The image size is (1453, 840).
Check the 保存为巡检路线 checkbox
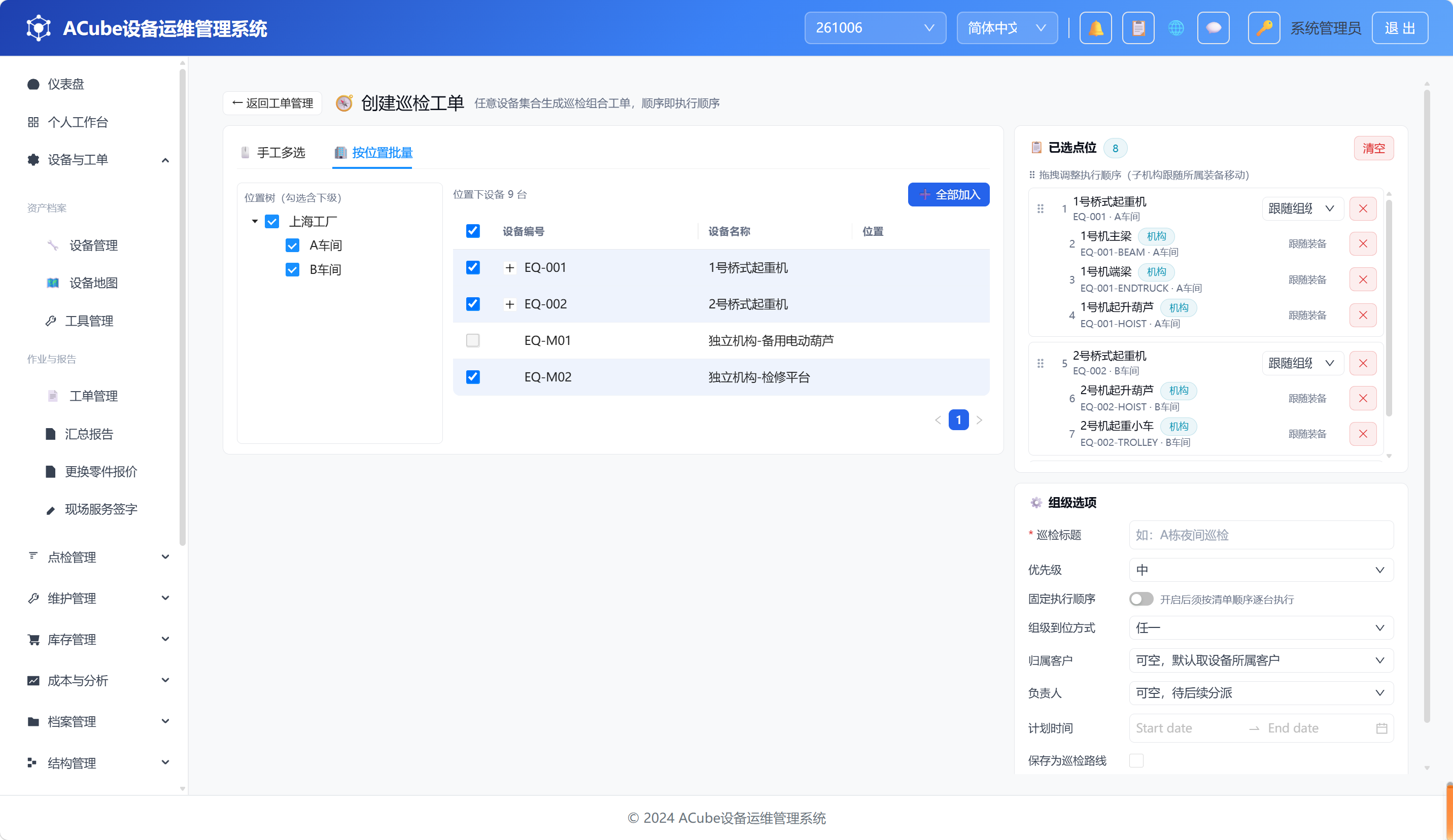1136,760
